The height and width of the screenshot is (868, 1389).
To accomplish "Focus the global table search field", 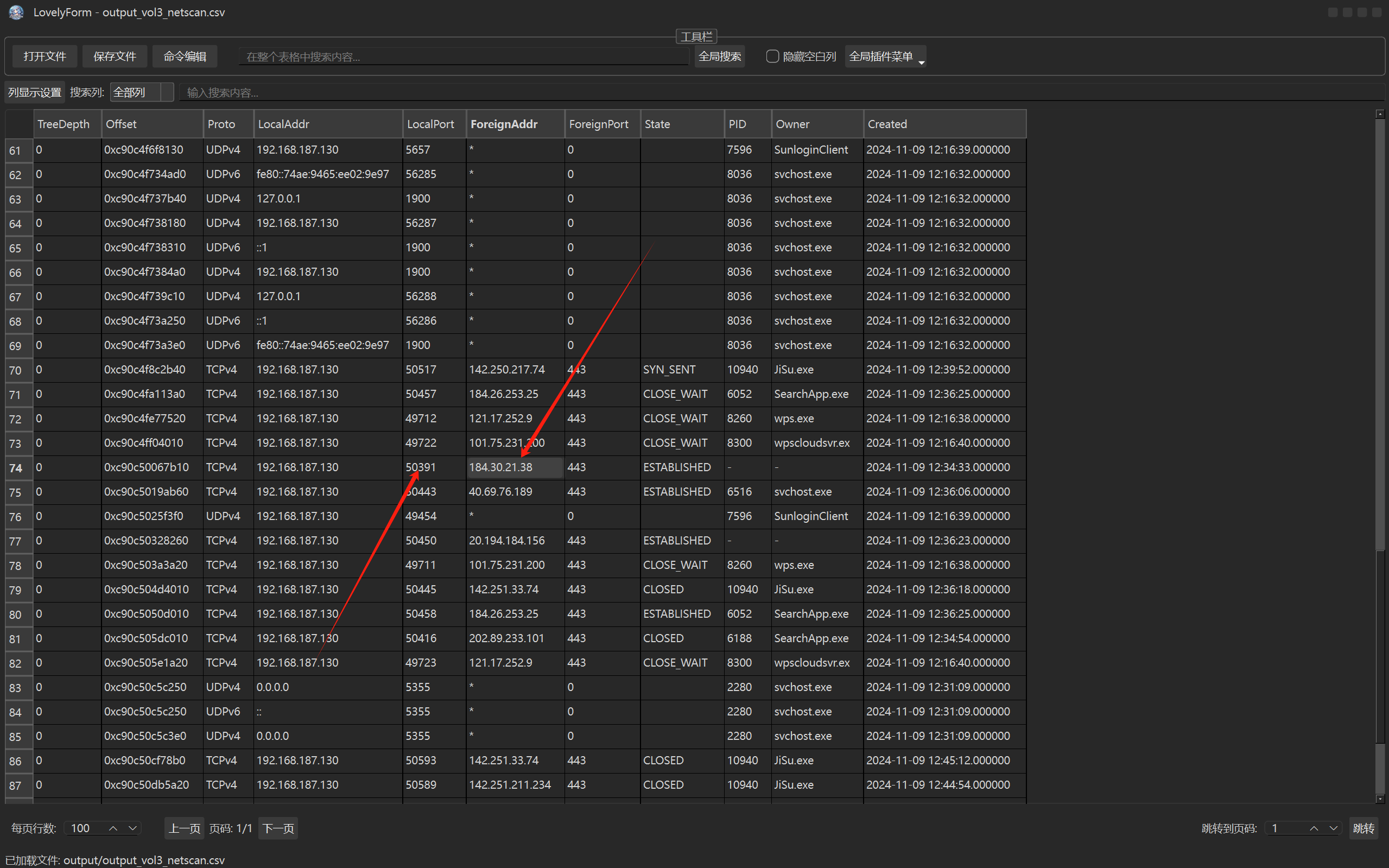I will tap(462, 56).
